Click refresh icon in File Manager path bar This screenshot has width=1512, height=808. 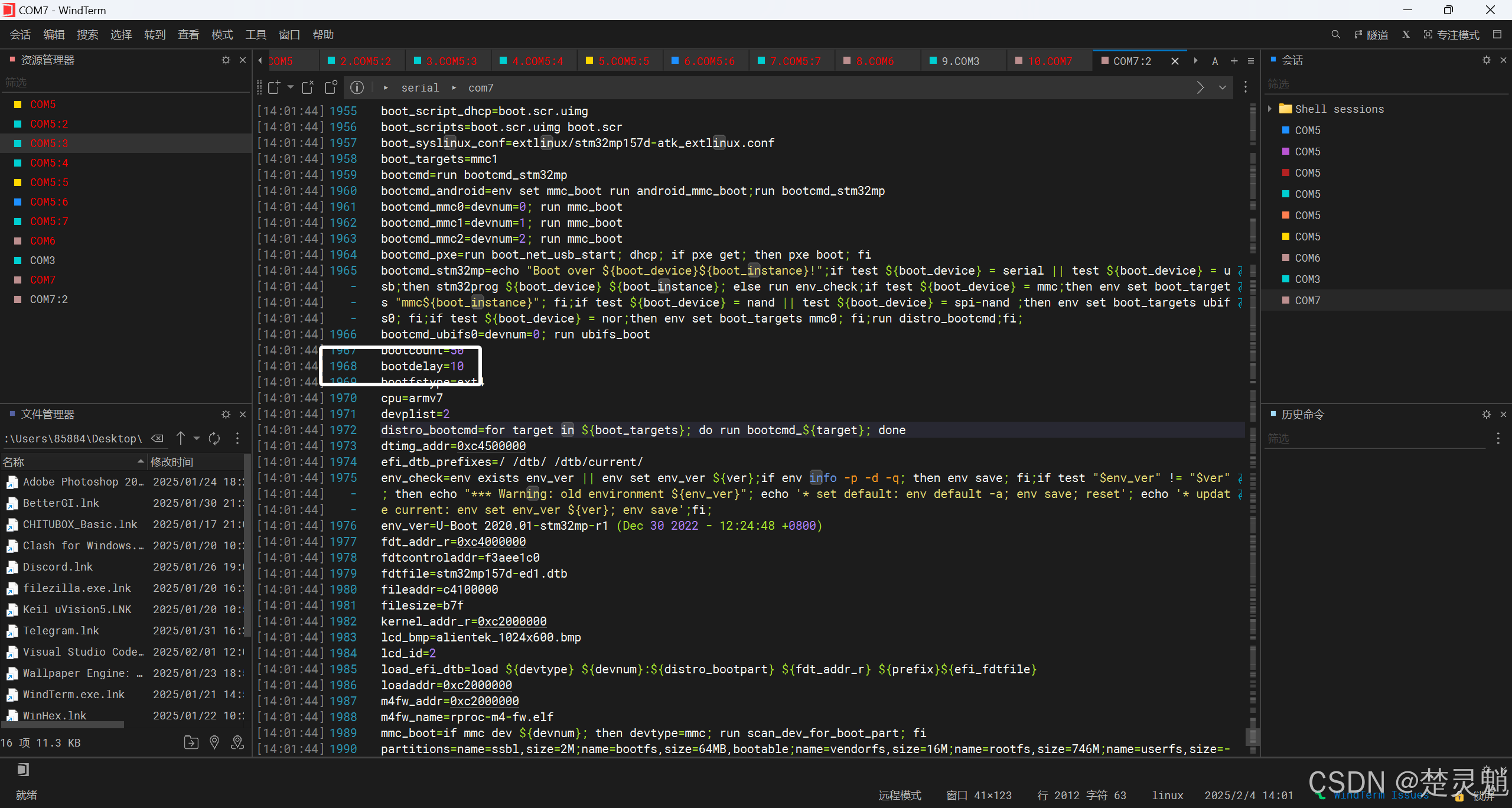[214, 438]
